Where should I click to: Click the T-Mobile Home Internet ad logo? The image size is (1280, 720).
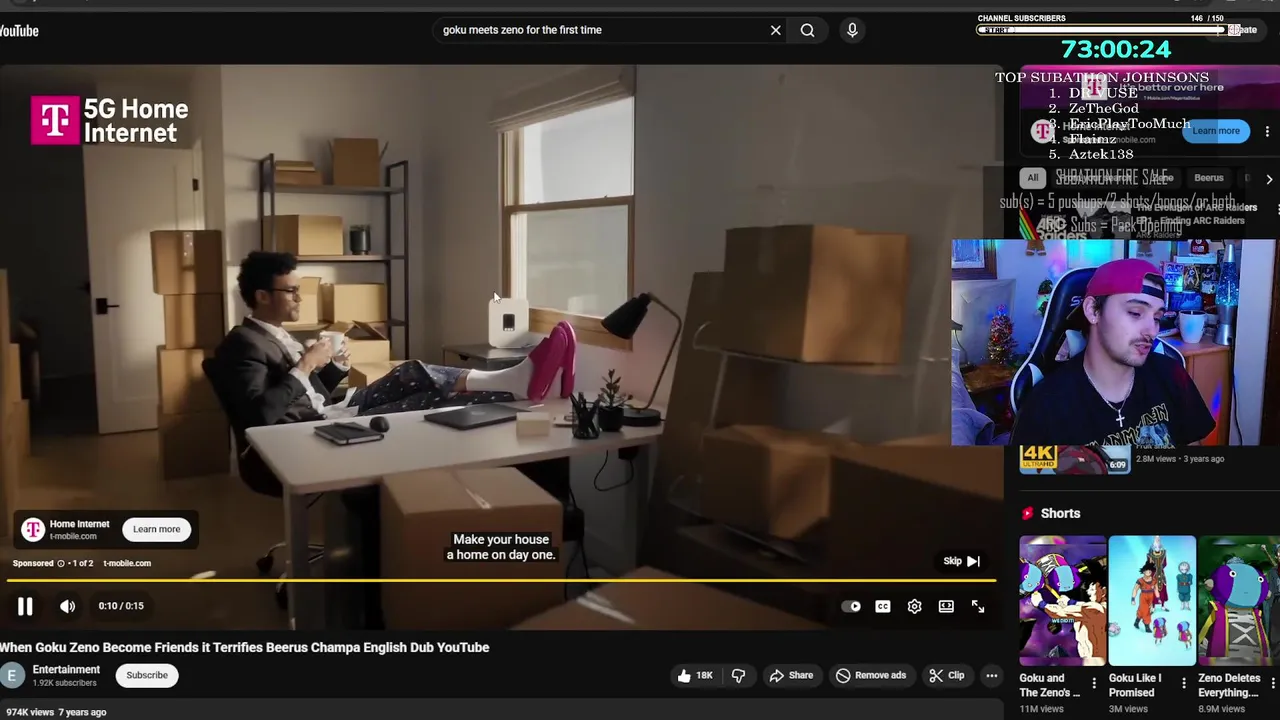[x=33, y=529]
